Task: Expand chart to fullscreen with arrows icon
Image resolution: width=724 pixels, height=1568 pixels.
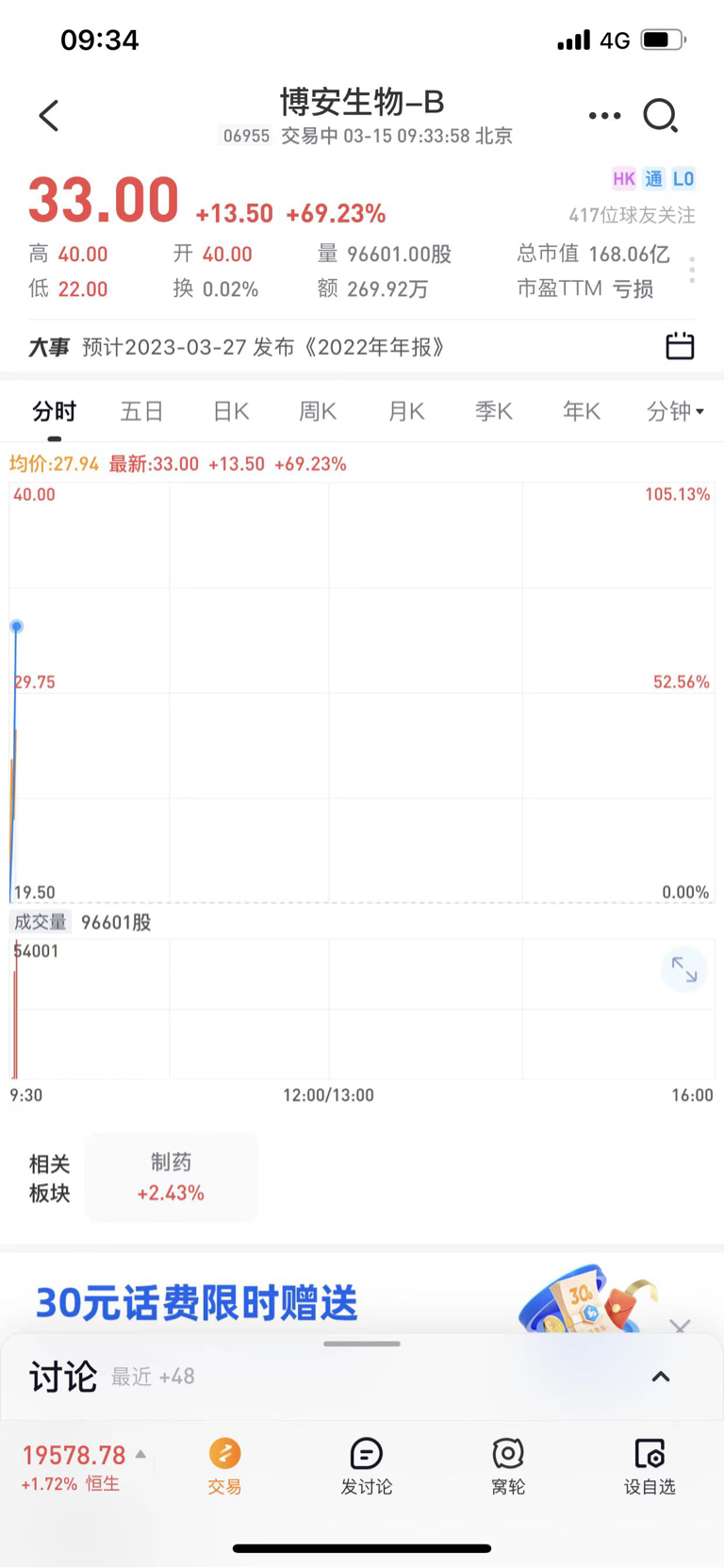Action: pyautogui.click(x=684, y=969)
